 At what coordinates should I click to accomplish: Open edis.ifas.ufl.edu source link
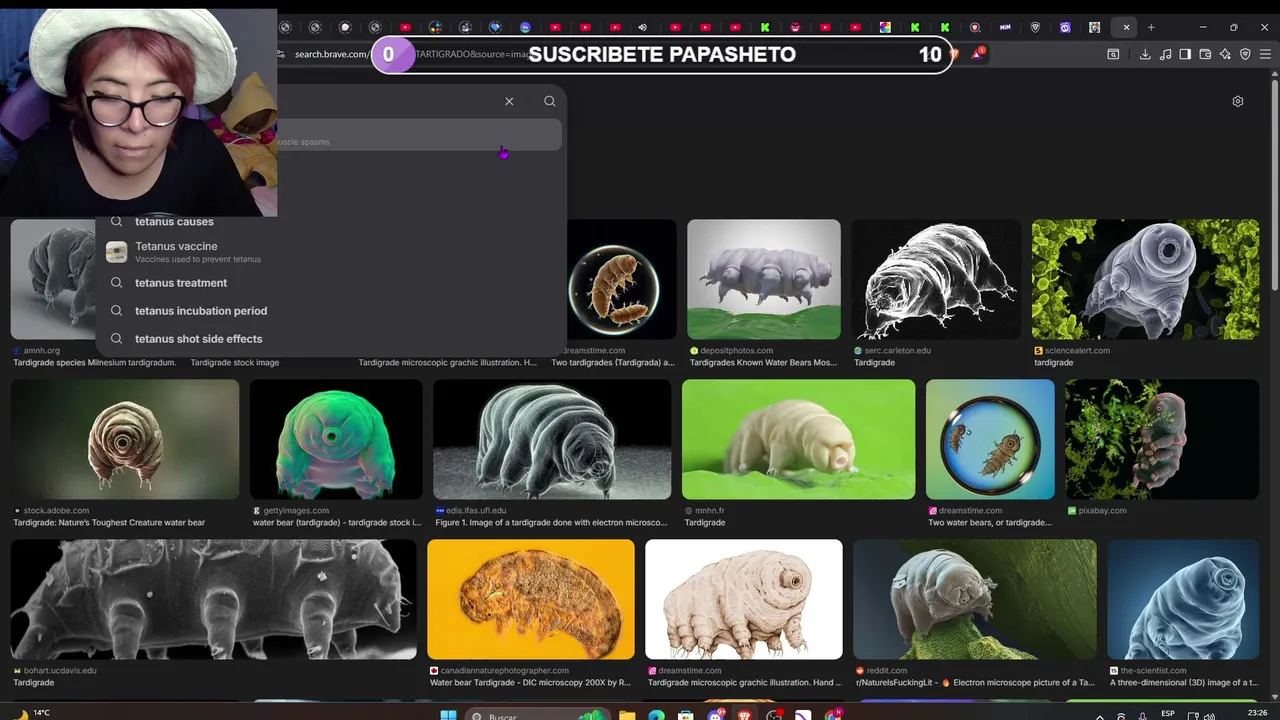pyautogui.click(x=476, y=511)
